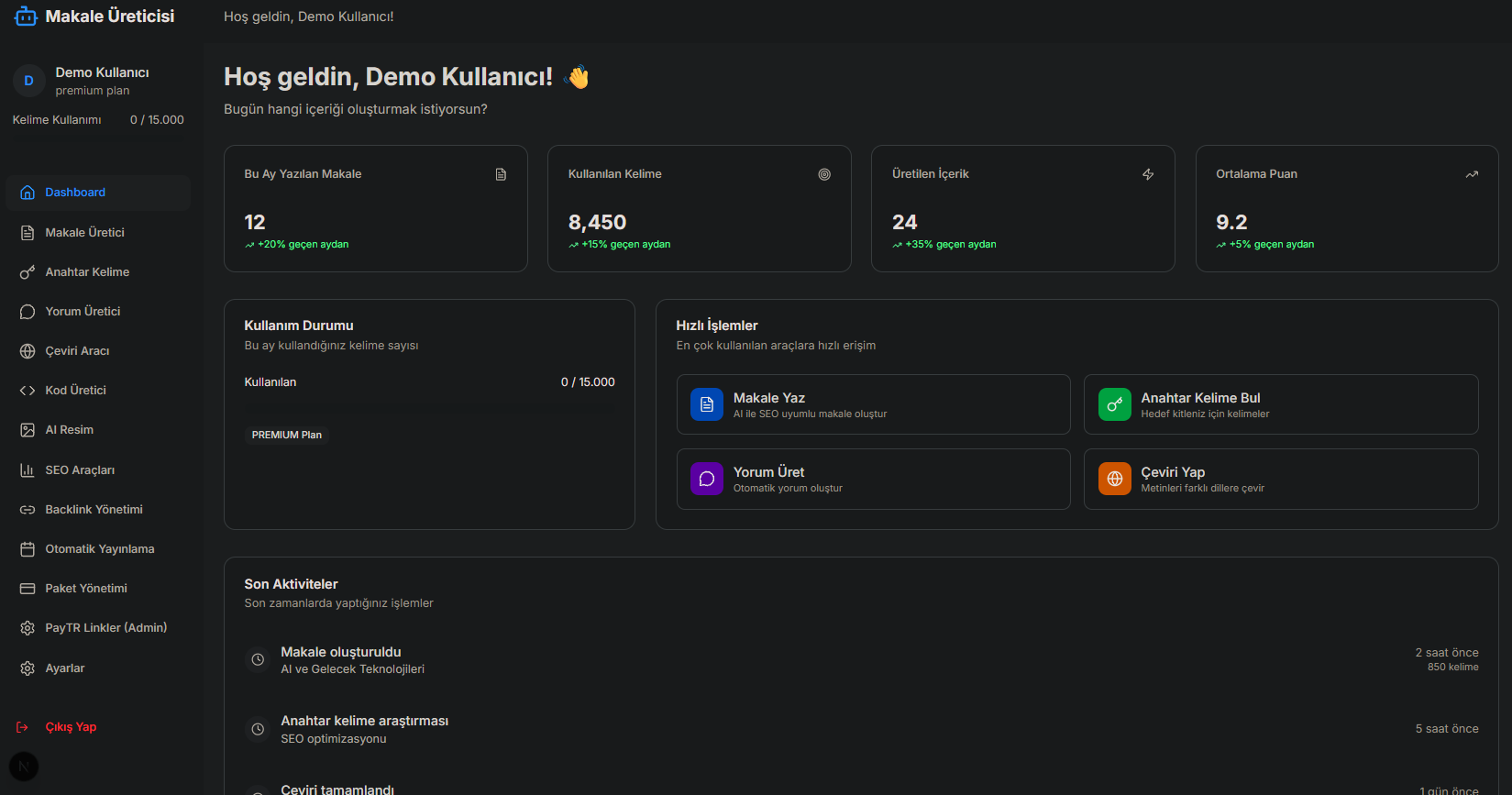The image size is (1512, 795).
Task: Click the Anahtar kelime araştırması activity title
Action: coord(365,721)
